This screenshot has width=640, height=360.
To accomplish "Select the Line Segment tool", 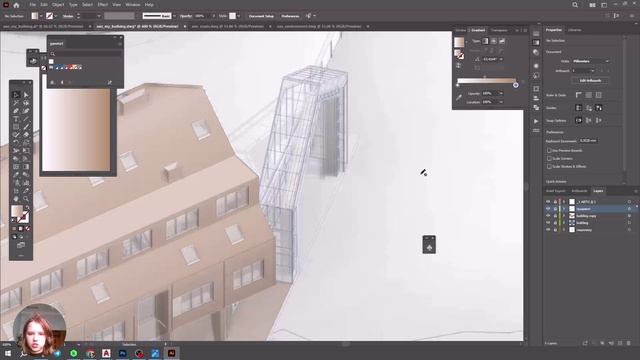I will (x=26, y=119).
